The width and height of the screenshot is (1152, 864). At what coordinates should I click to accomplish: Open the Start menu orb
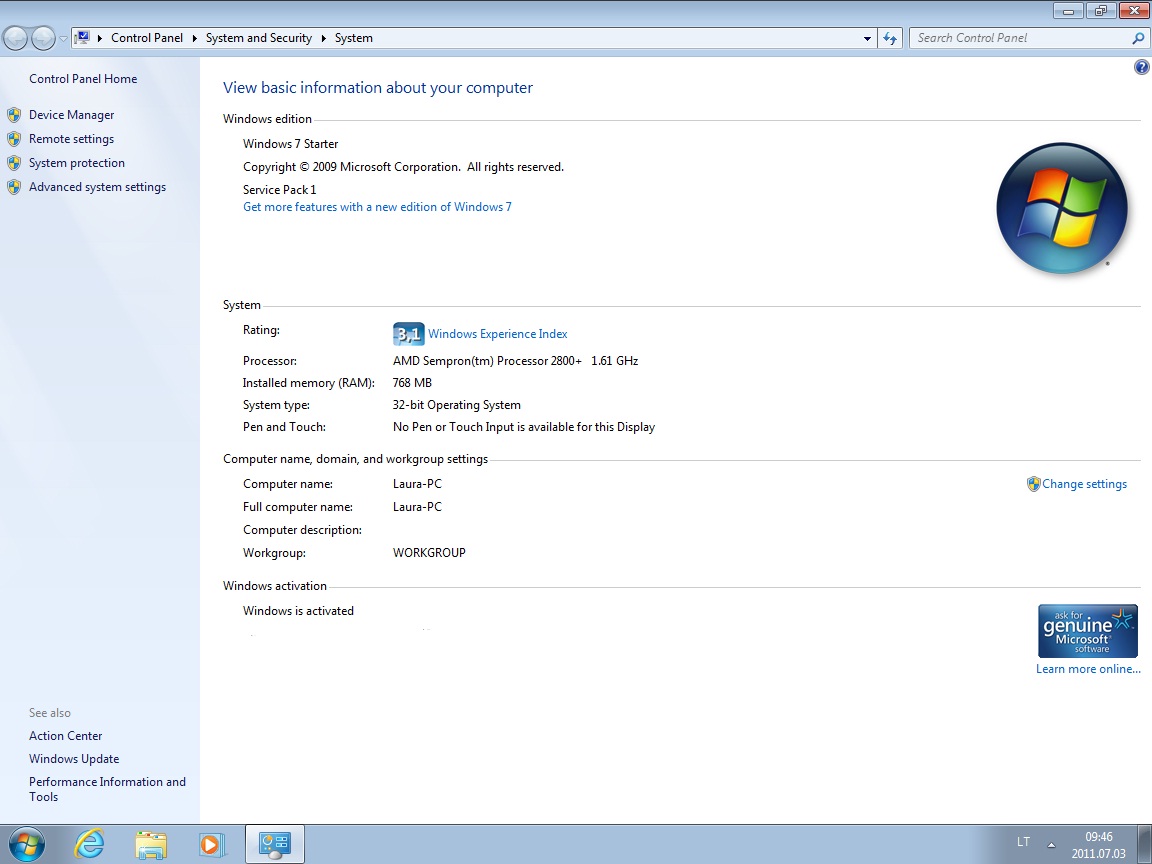(26, 844)
